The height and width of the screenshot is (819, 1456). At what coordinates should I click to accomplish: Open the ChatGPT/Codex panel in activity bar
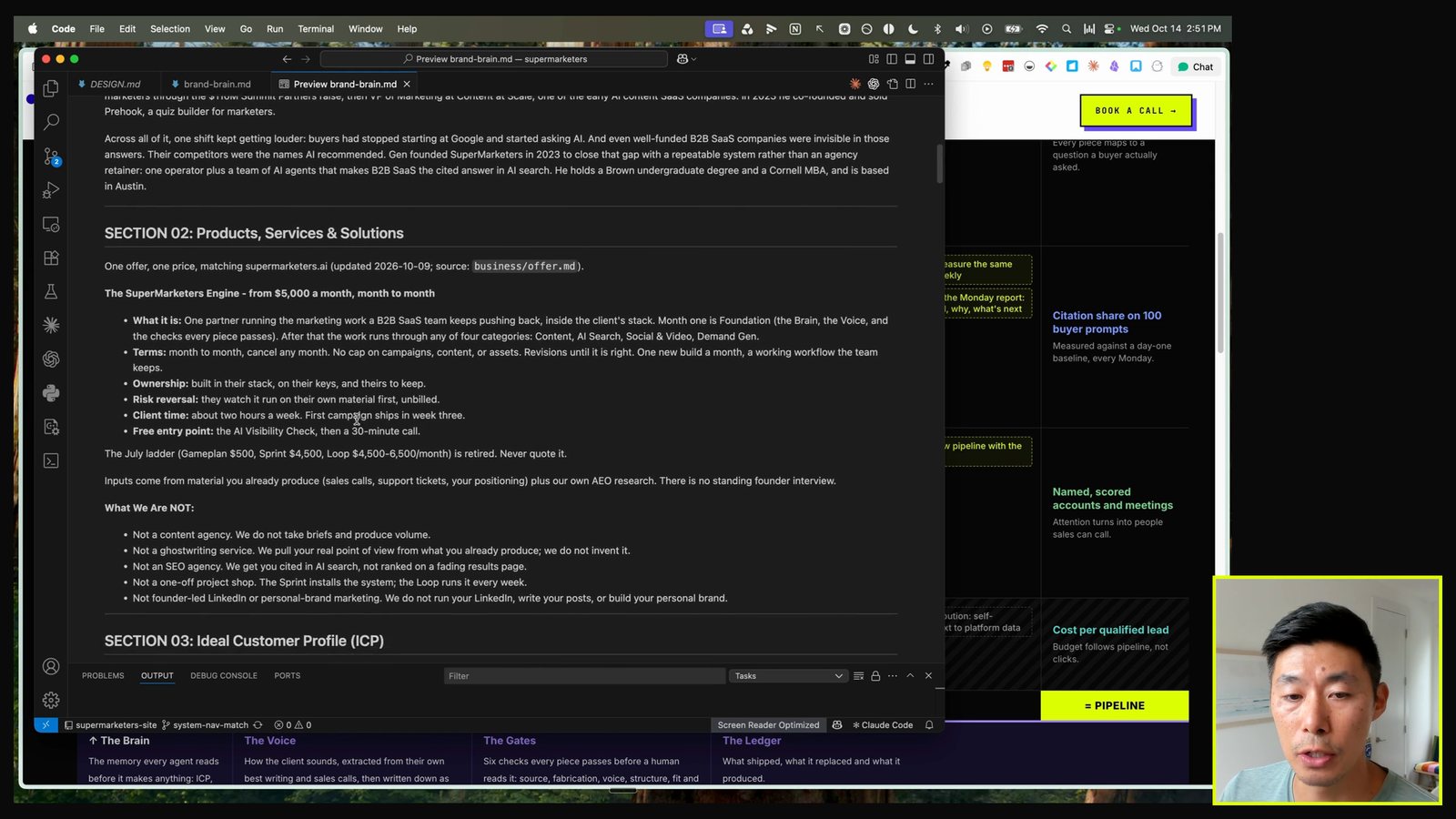pos(51,359)
